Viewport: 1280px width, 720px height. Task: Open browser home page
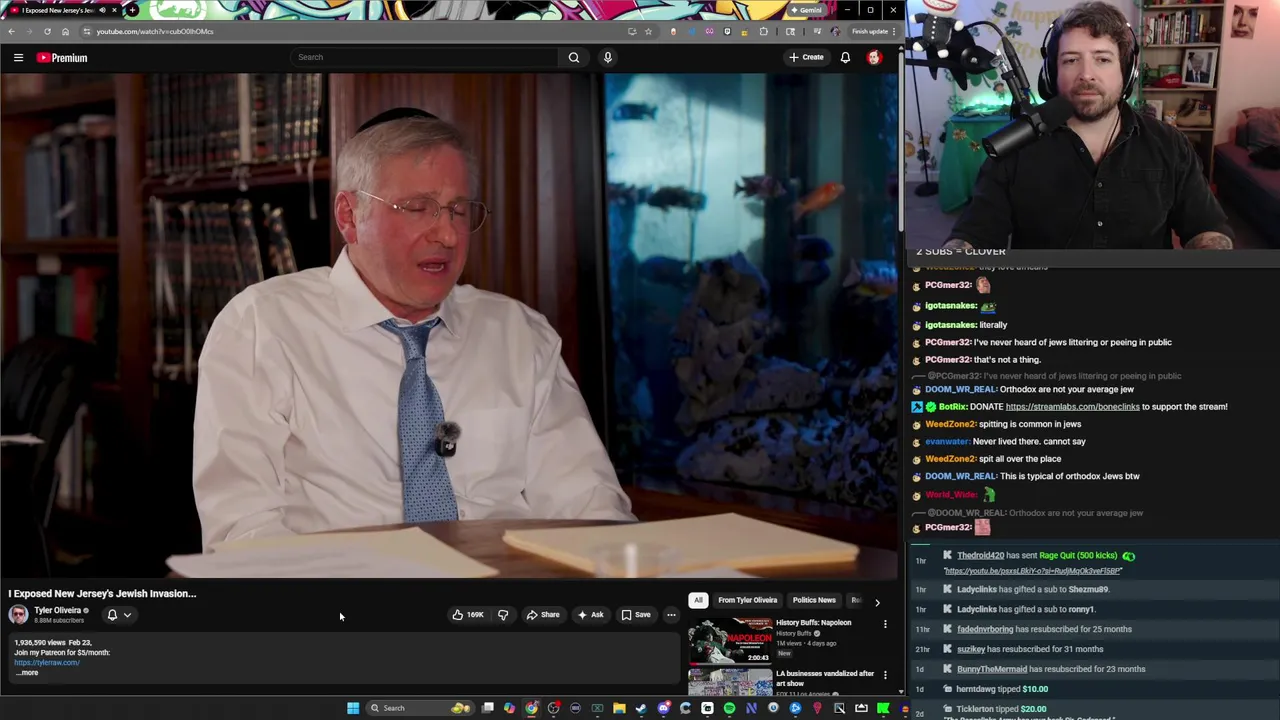coord(66,31)
